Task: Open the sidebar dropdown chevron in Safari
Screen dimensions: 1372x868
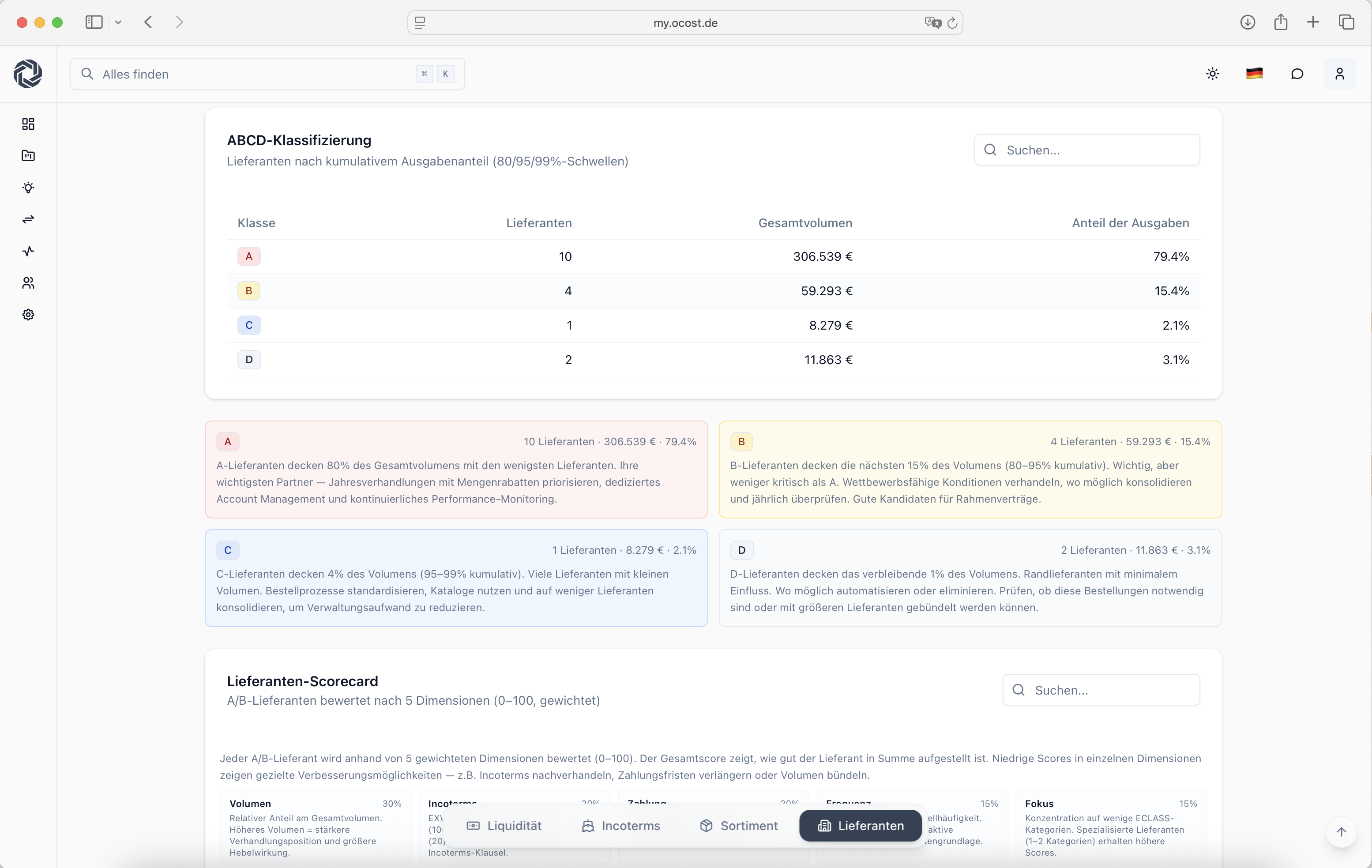Action: click(118, 22)
